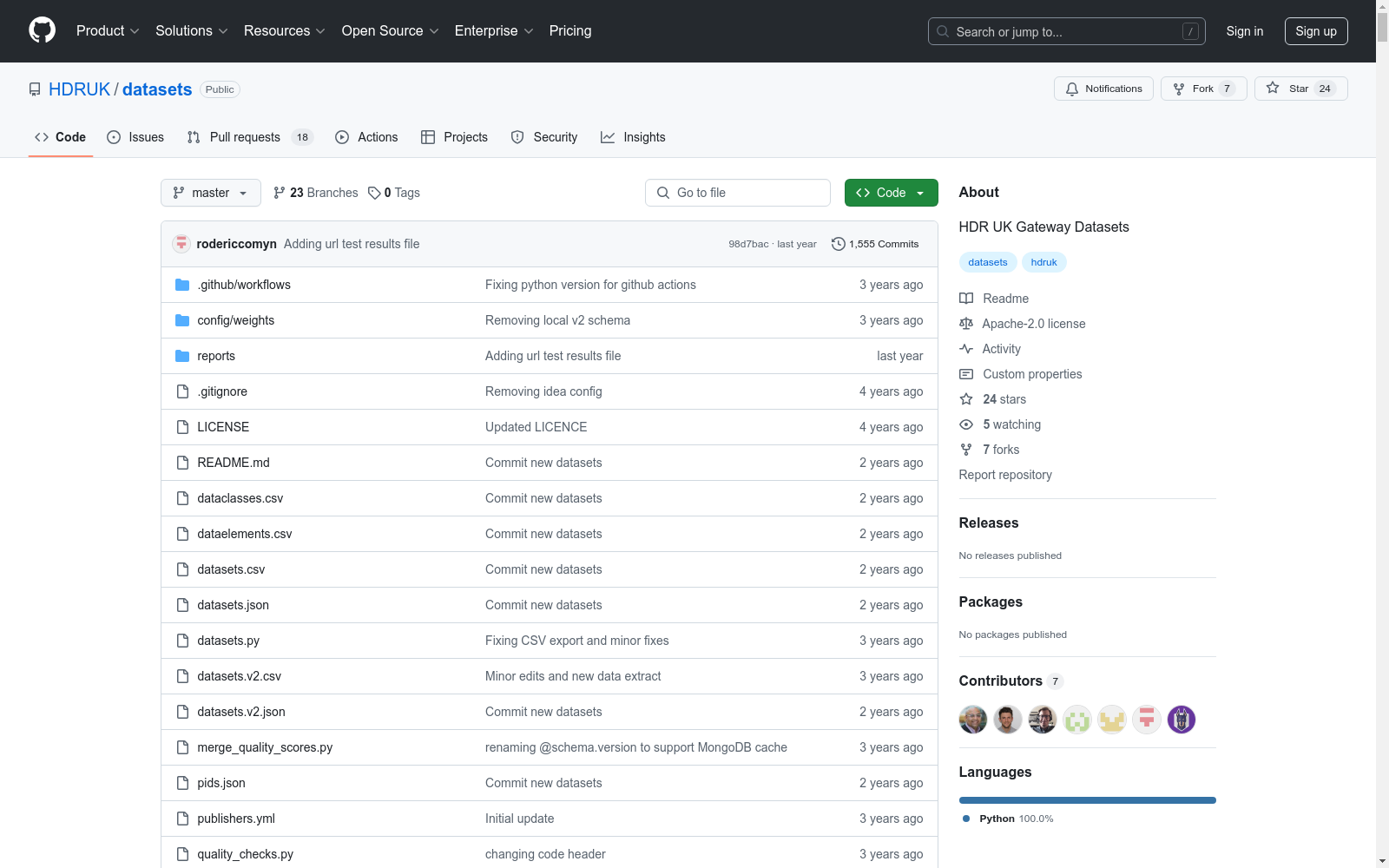Click the branch icon beside 23 Branches
Screen dimensions: 1389x868
[280, 193]
